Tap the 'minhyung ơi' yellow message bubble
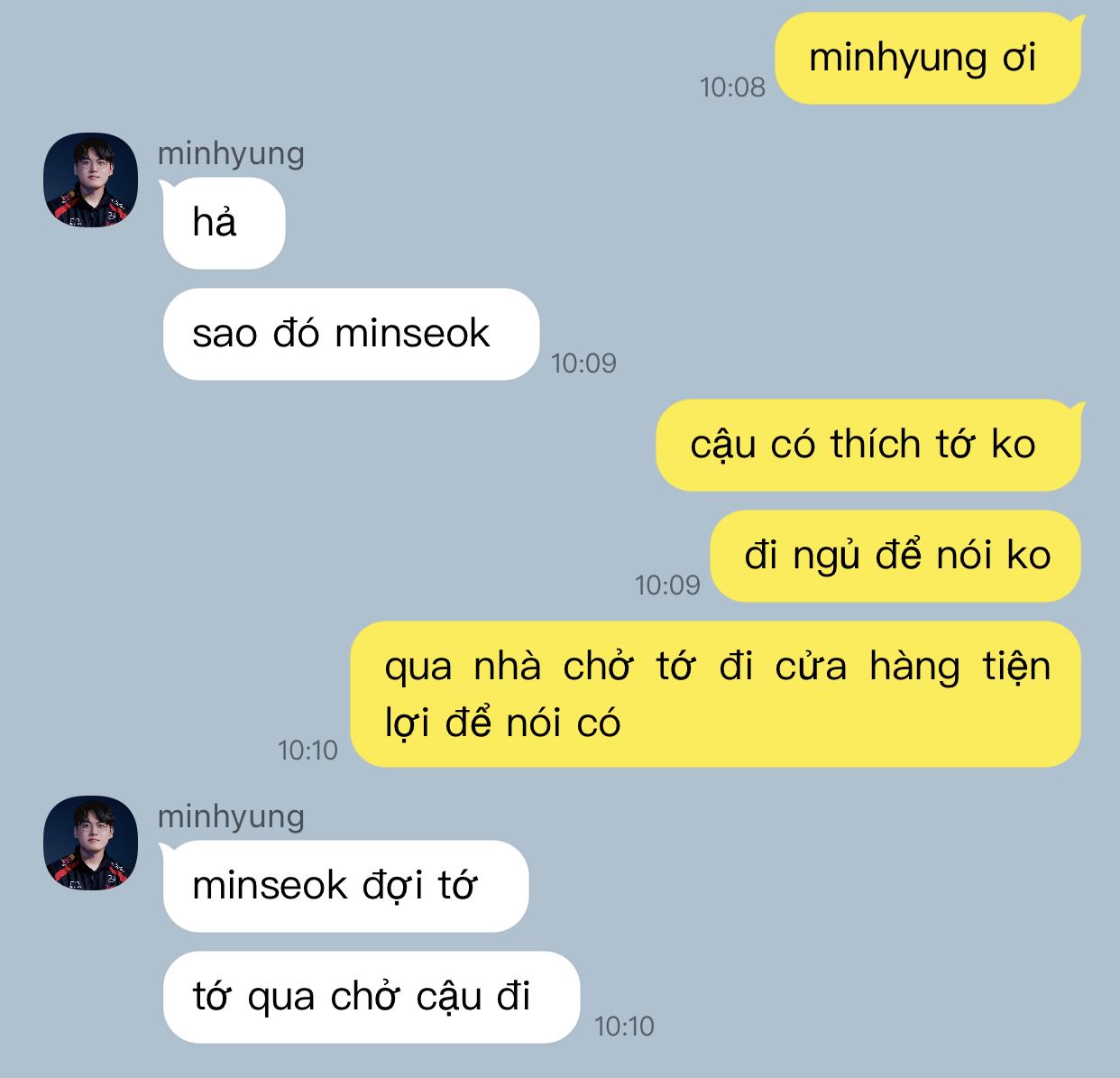 pos(928,59)
